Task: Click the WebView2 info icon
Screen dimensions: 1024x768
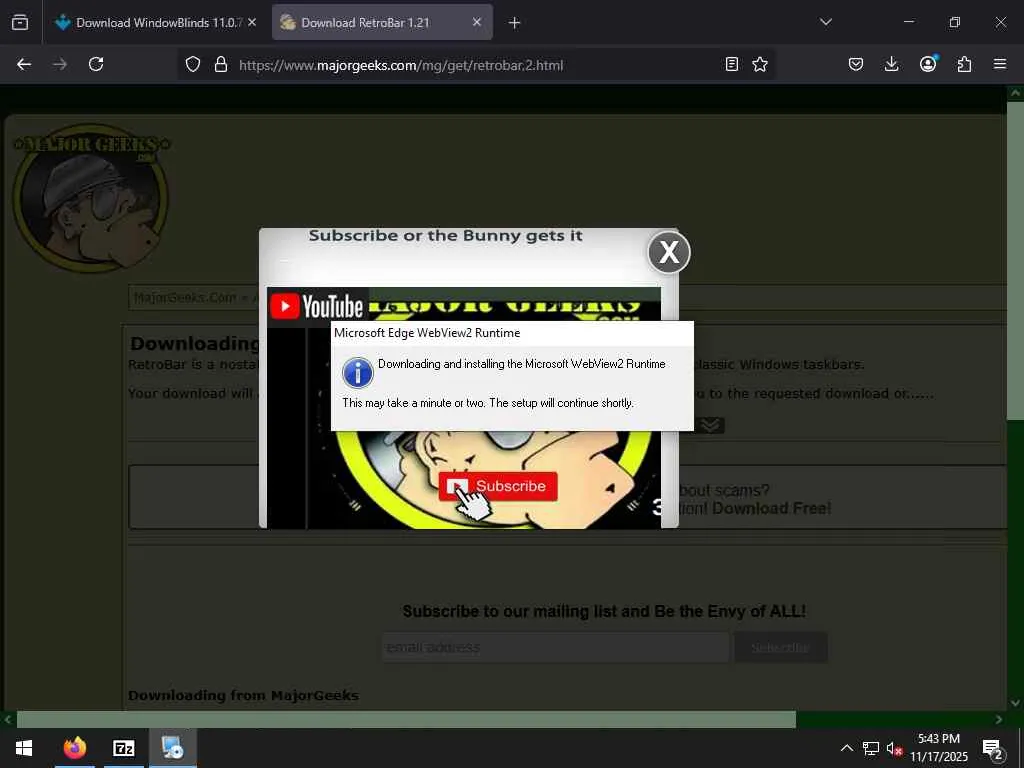Action: coord(358,373)
